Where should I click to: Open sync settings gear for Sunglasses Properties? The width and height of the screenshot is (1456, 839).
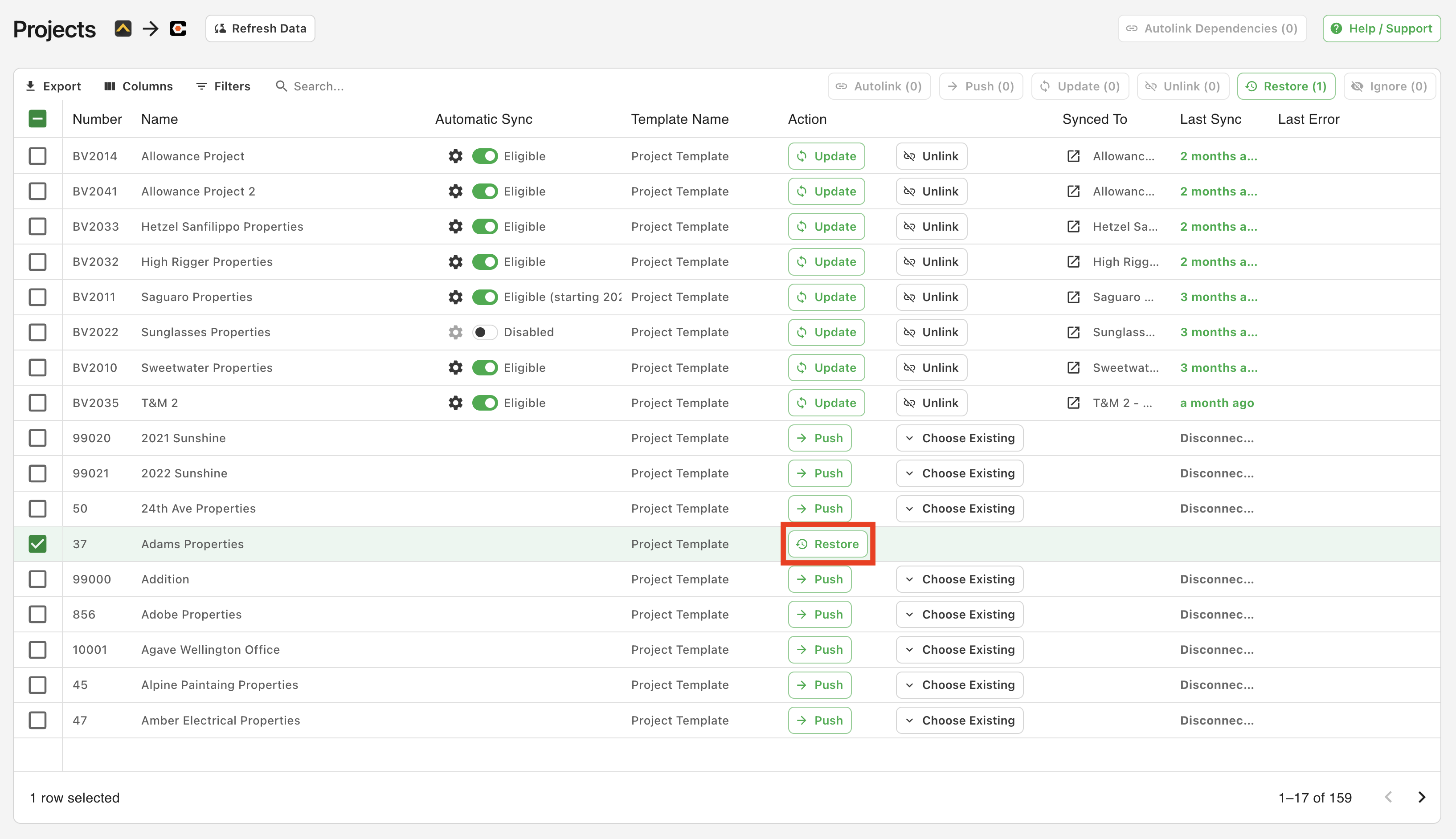click(455, 332)
